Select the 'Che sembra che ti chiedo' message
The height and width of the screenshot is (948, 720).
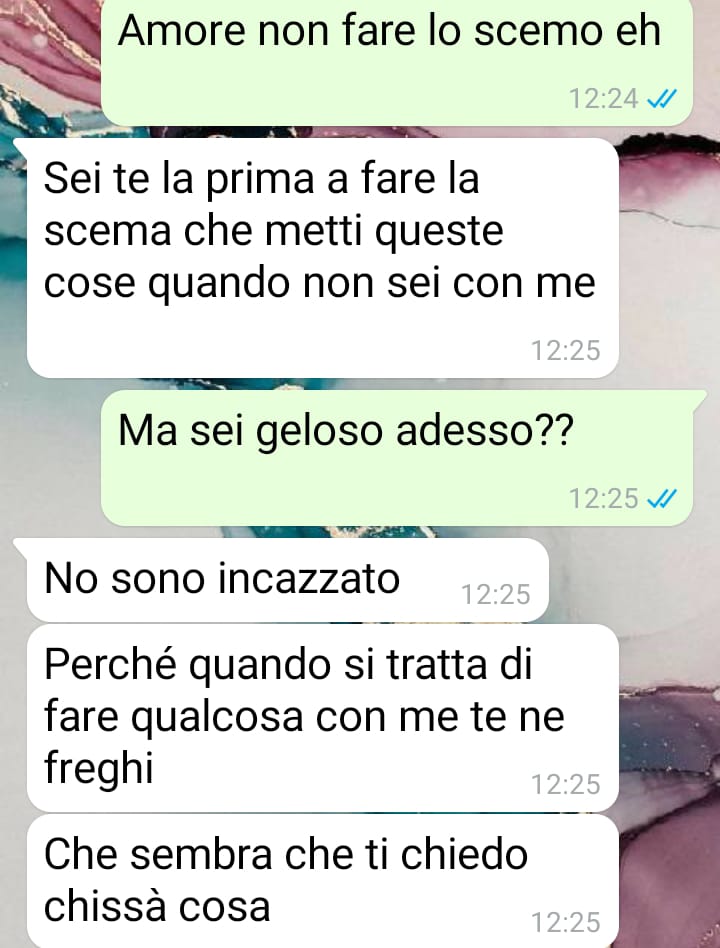coord(323,881)
